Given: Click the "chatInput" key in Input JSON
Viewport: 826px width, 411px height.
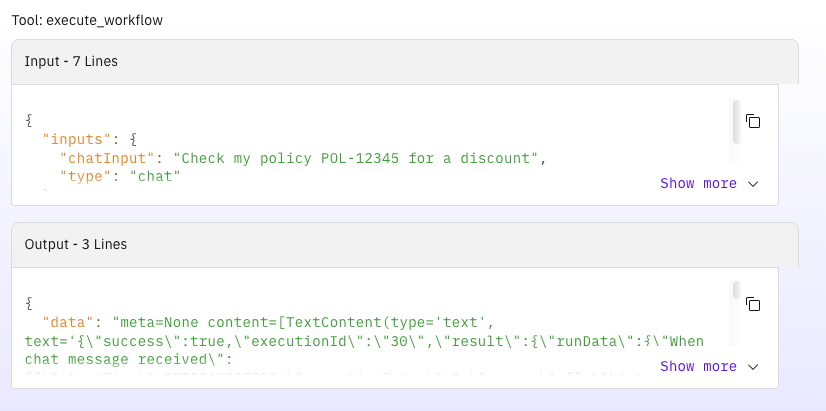Looking at the screenshot, I should (112, 158).
